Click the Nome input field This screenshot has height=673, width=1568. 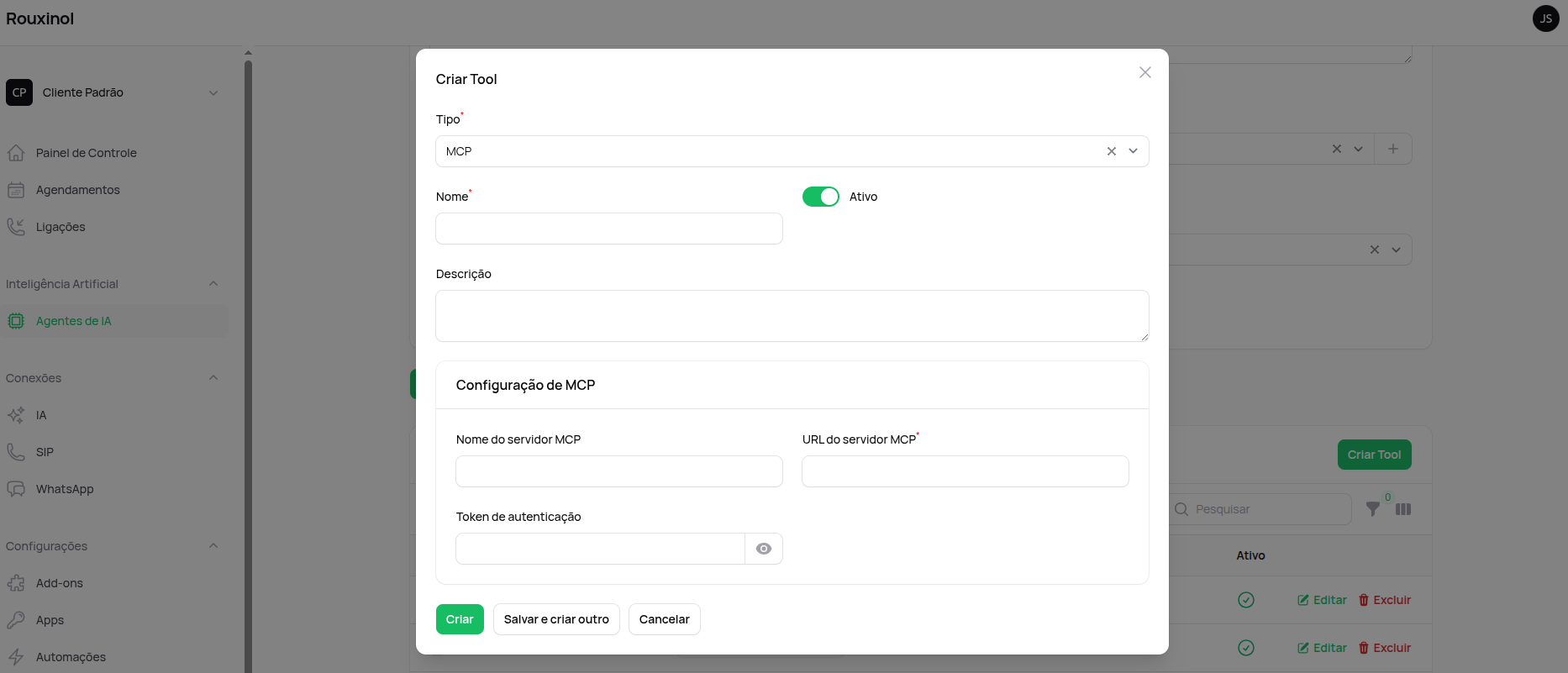[x=609, y=229]
